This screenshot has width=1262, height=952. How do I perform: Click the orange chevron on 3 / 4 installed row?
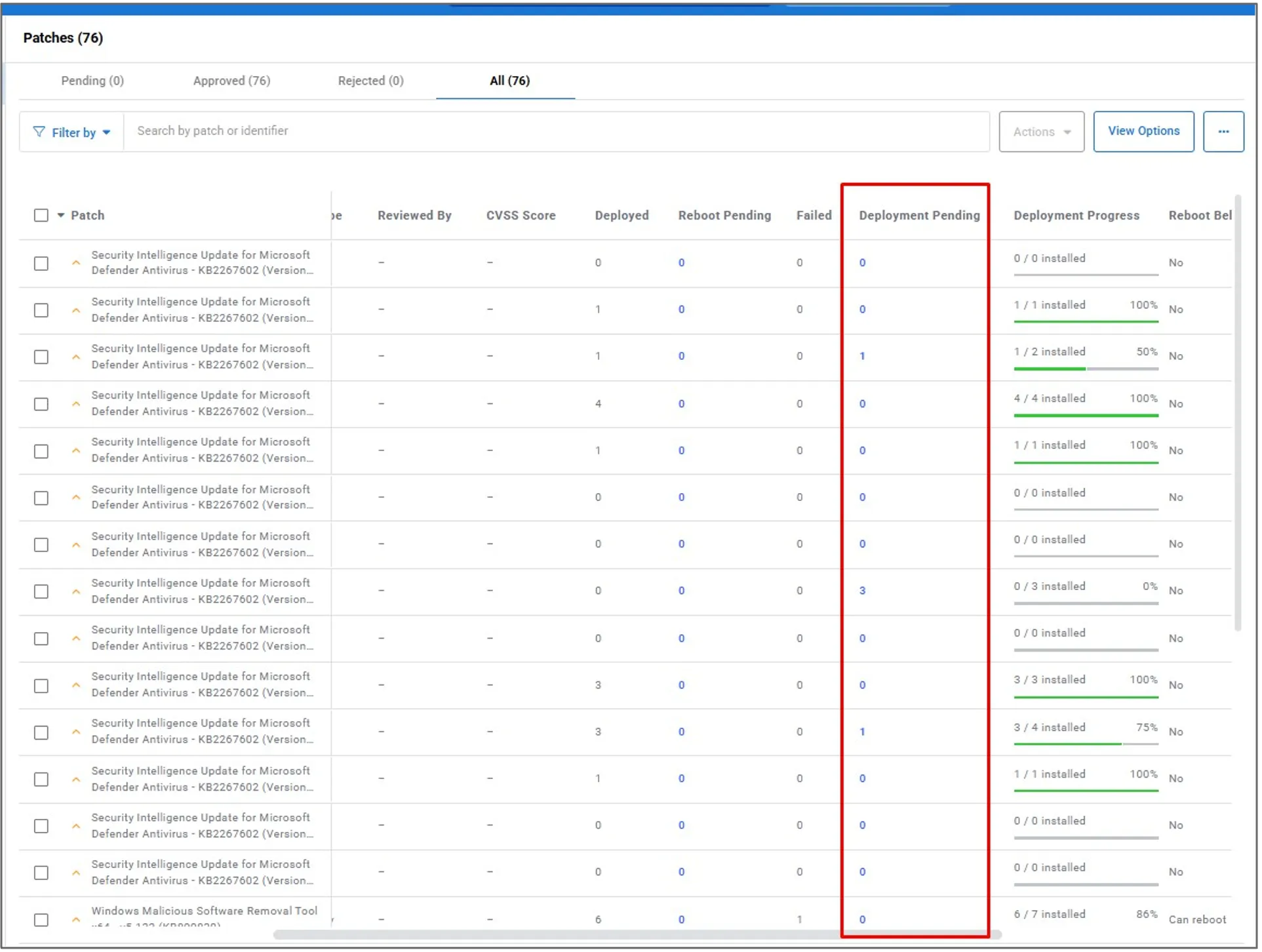tap(76, 732)
